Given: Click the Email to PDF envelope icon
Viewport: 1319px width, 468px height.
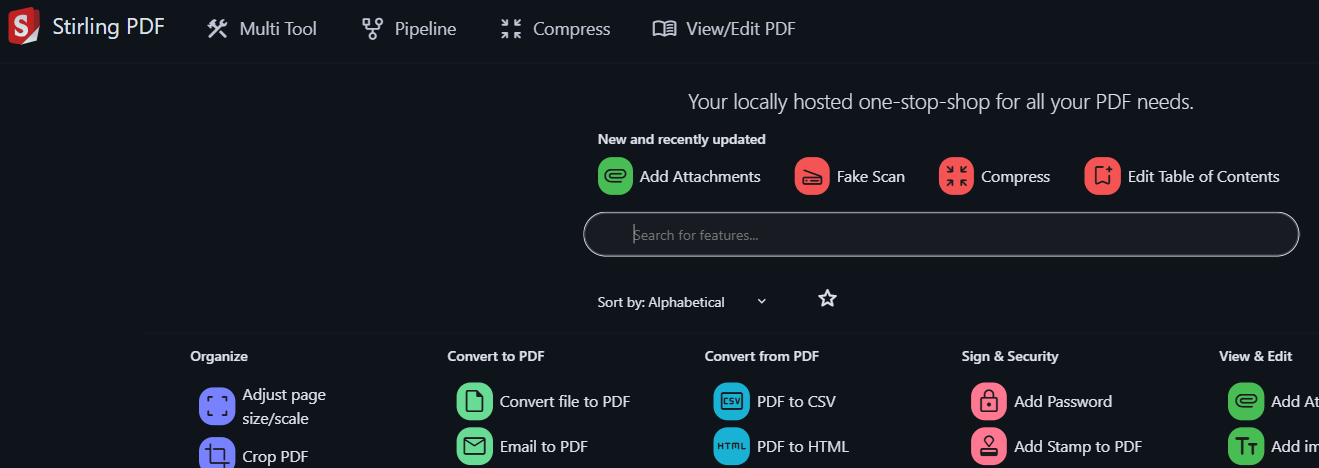Looking at the screenshot, I should coord(475,447).
